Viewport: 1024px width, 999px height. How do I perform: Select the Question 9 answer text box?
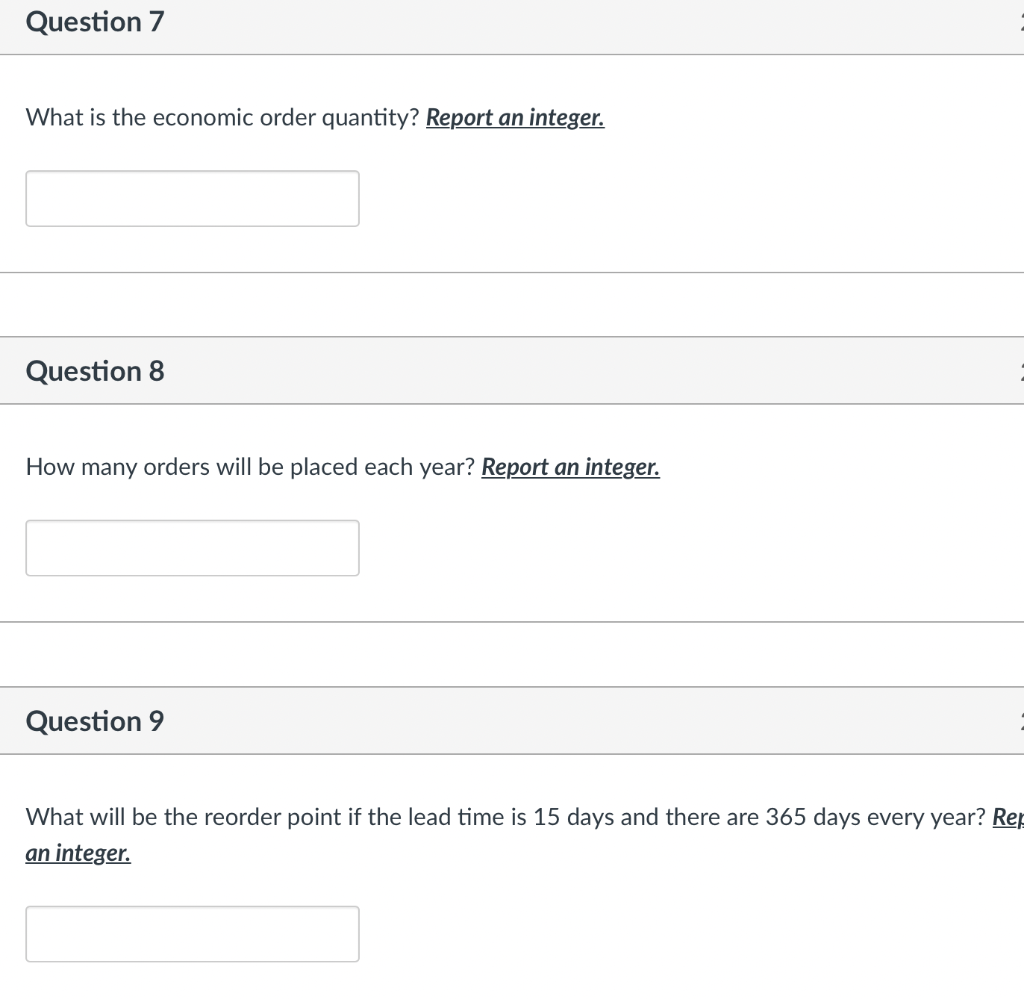(x=192, y=934)
